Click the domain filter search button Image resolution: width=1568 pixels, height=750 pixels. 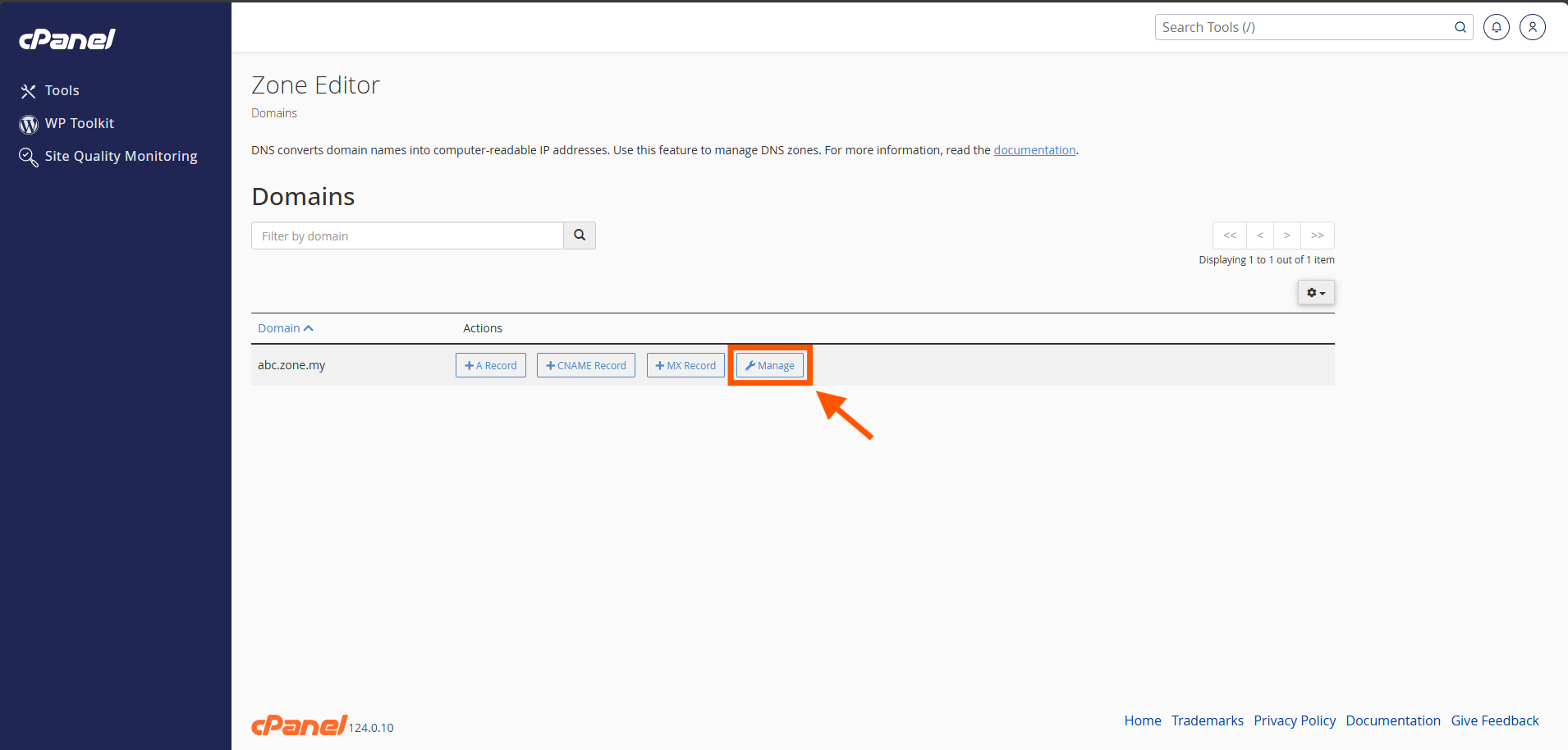[580, 236]
